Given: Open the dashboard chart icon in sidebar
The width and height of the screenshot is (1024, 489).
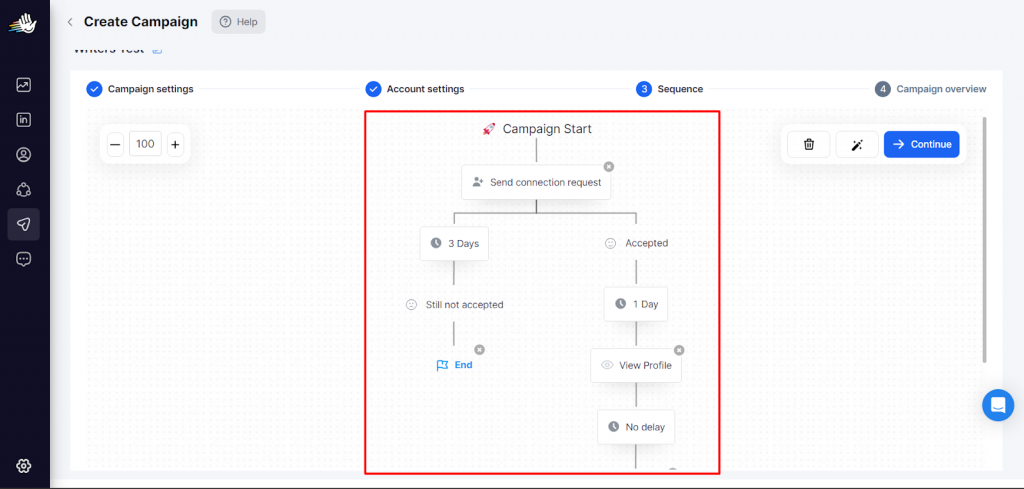Looking at the screenshot, I should [x=24, y=85].
